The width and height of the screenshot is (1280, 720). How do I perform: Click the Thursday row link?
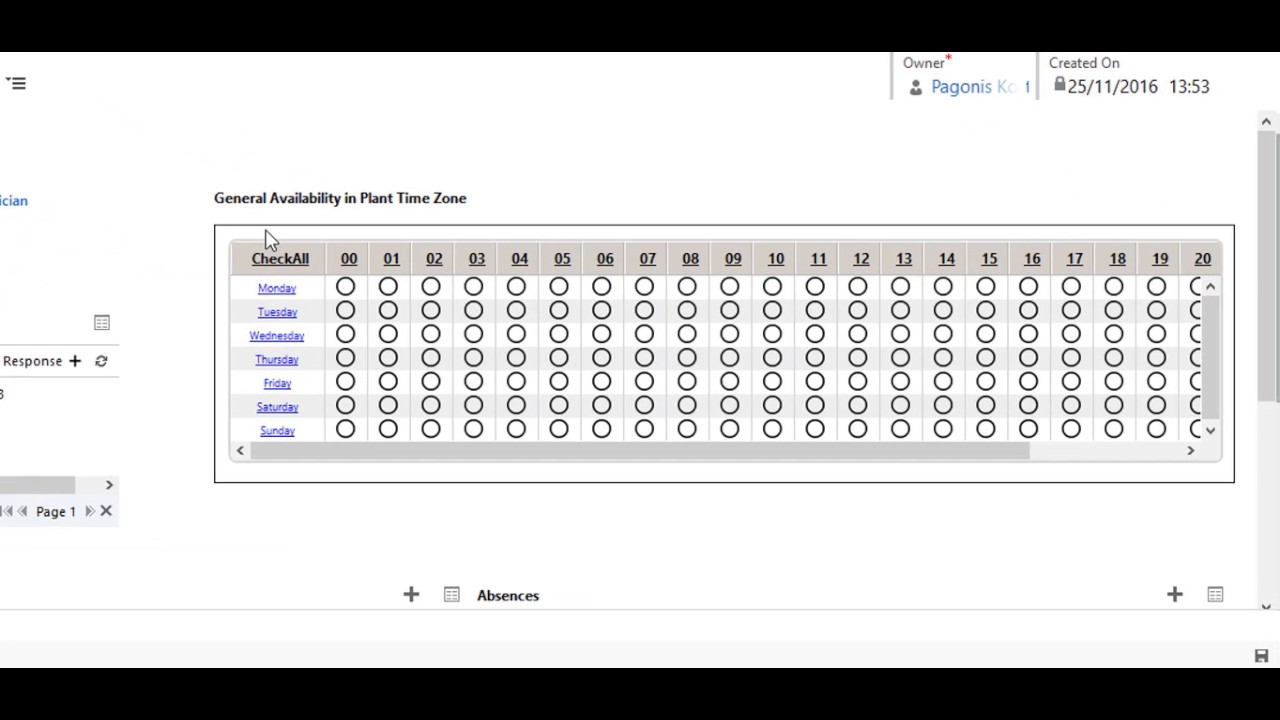pyautogui.click(x=277, y=360)
